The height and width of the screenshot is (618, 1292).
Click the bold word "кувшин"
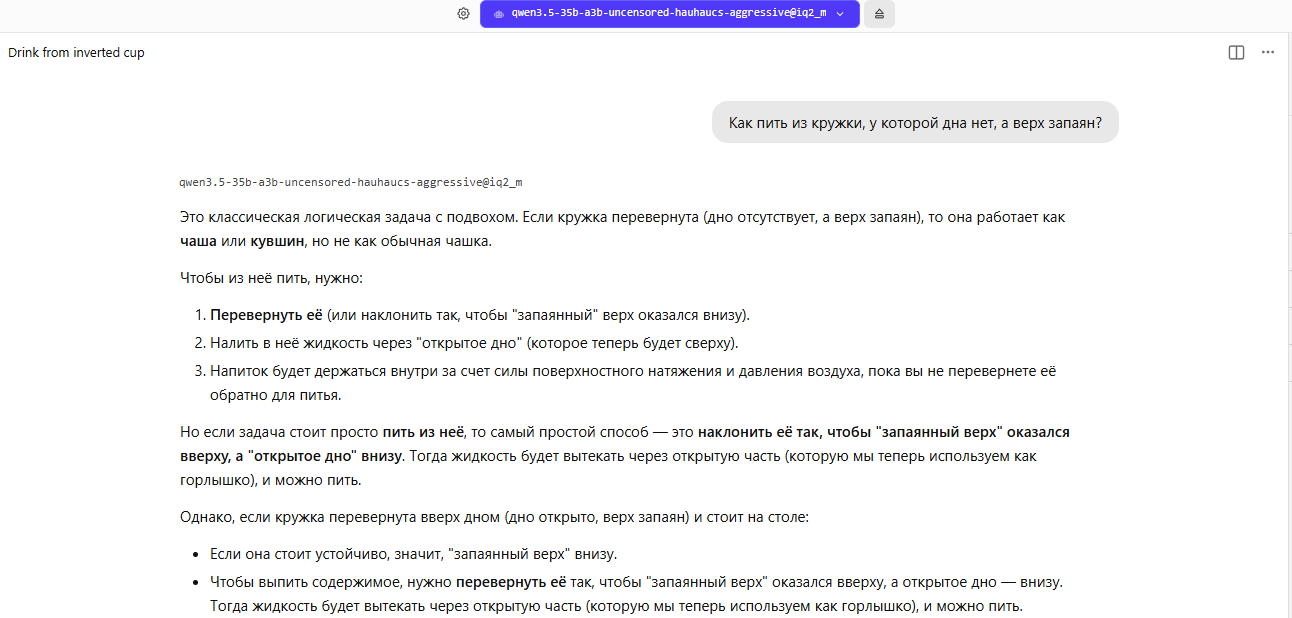[x=277, y=241]
